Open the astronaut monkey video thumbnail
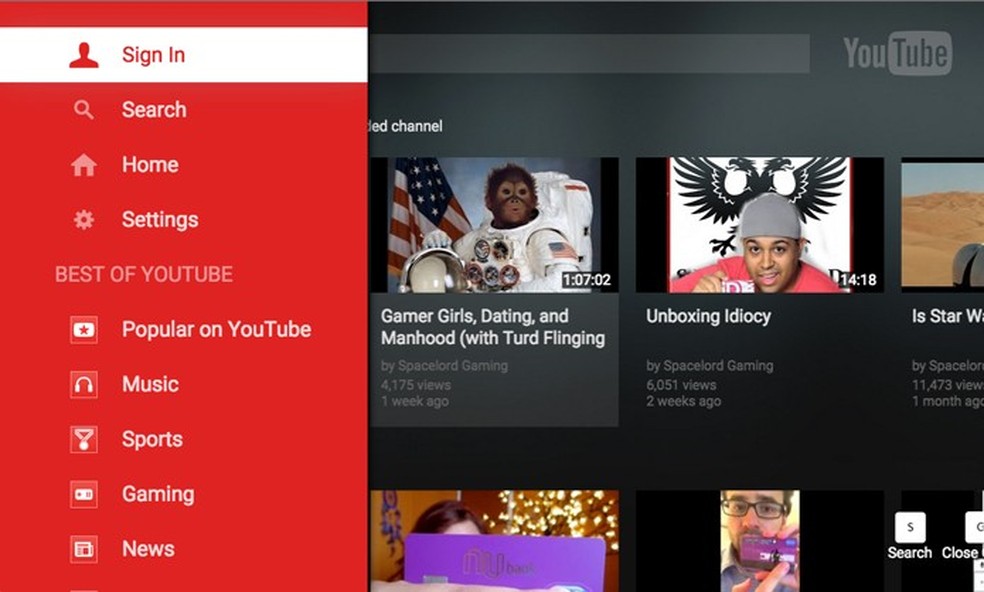 coord(495,225)
